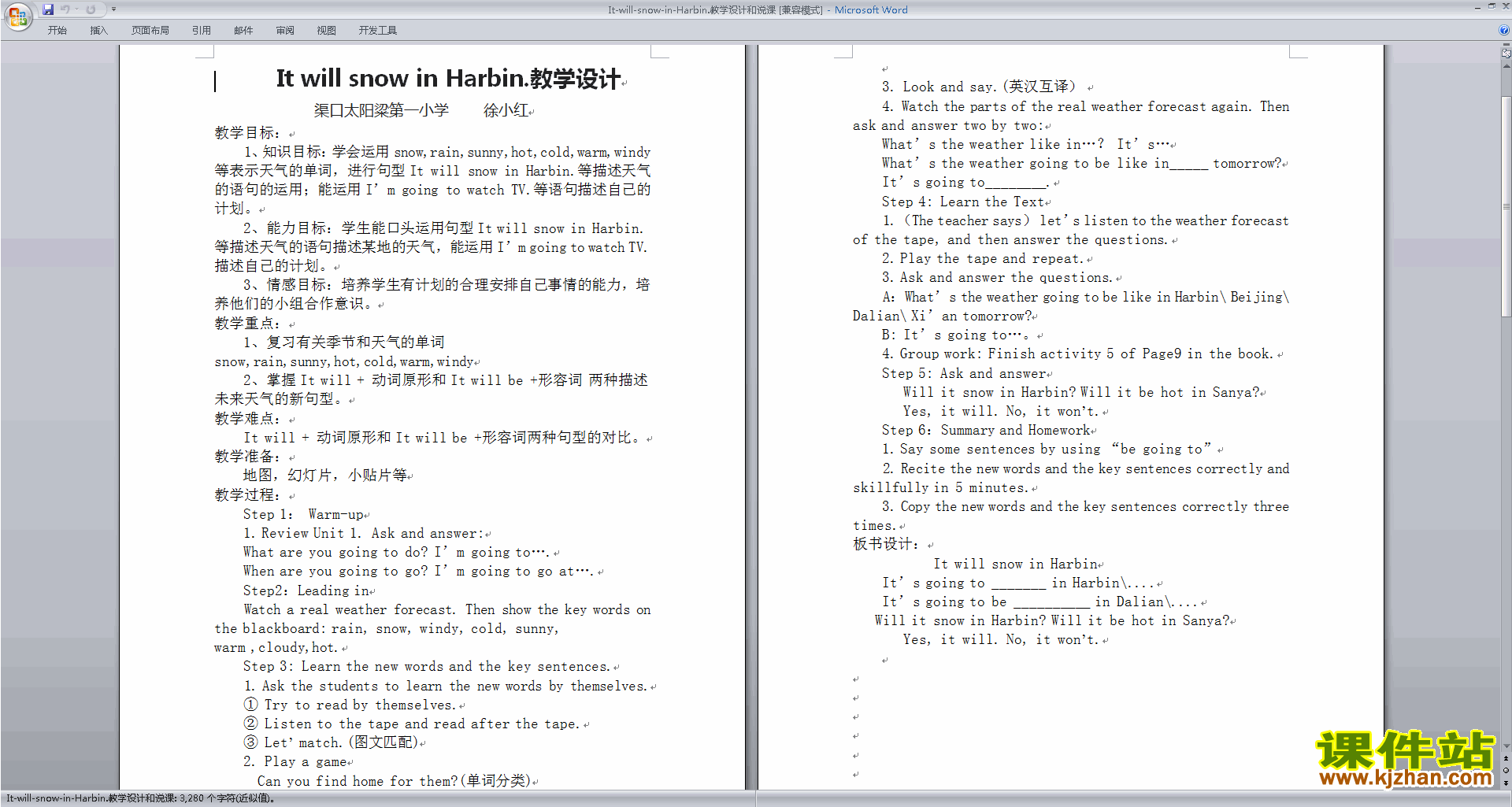Click the Save icon in Quick Access
1512x807 pixels.
[x=48, y=9]
